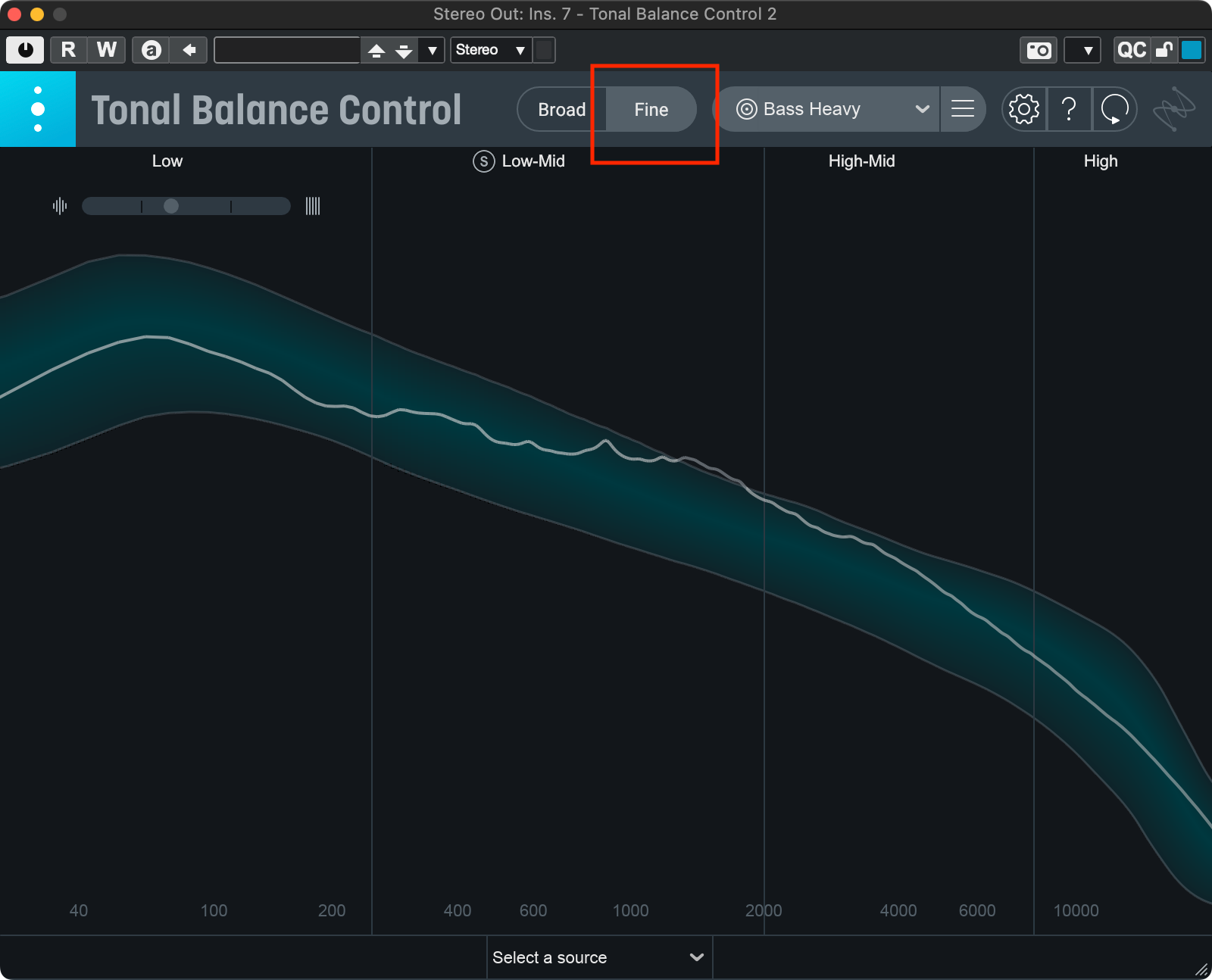1212x980 pixels.
Task: Click the waveform icon left of slider
Action: coord(60,206)
